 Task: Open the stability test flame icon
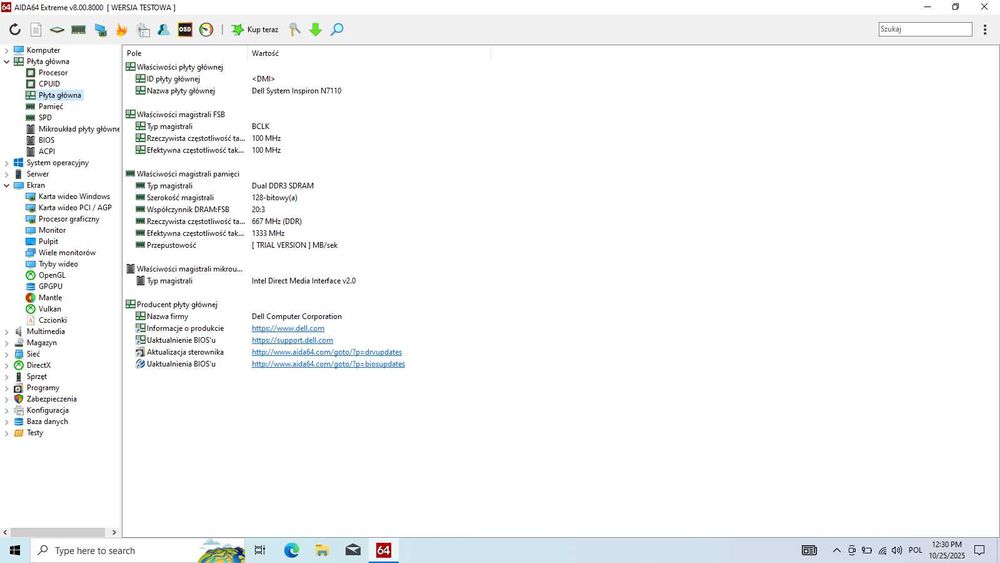(121, 29)
